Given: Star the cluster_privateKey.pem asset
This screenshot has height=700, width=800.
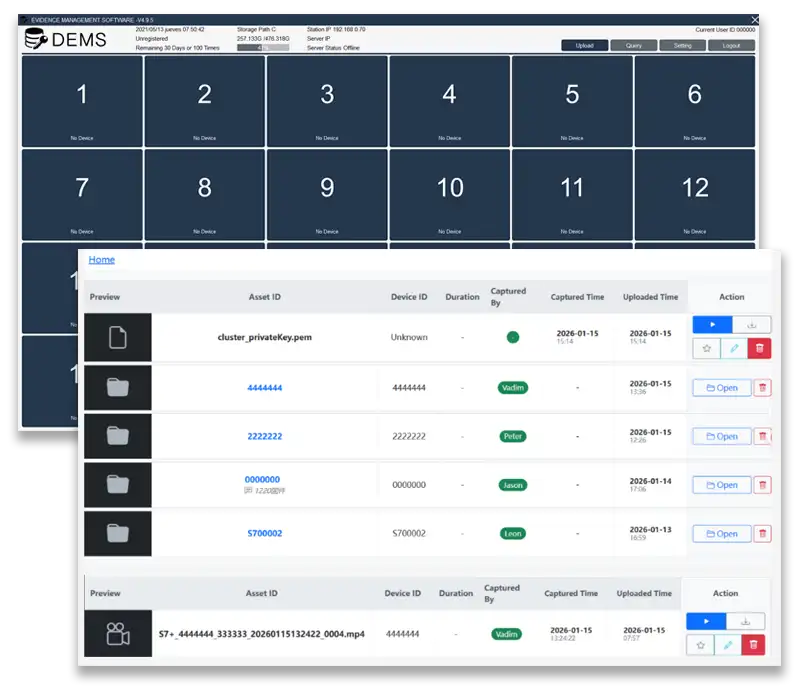Looking at the screenshot, I should (x=707, y=348).
